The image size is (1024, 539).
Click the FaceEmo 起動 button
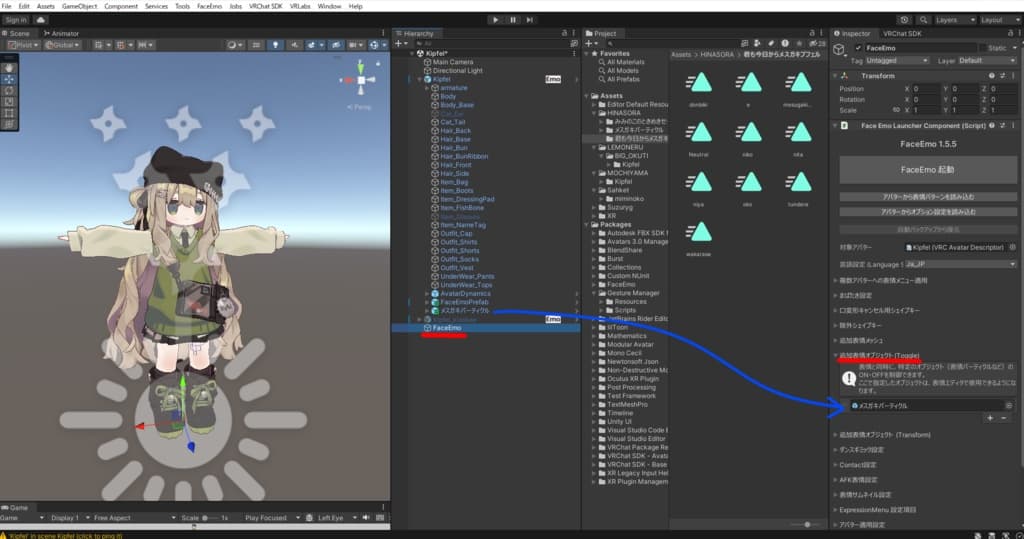coord(923,170)
